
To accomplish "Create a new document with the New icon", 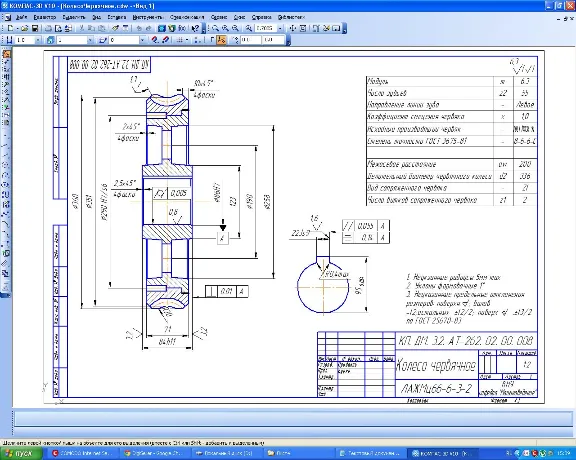I will tap(10, 28).
